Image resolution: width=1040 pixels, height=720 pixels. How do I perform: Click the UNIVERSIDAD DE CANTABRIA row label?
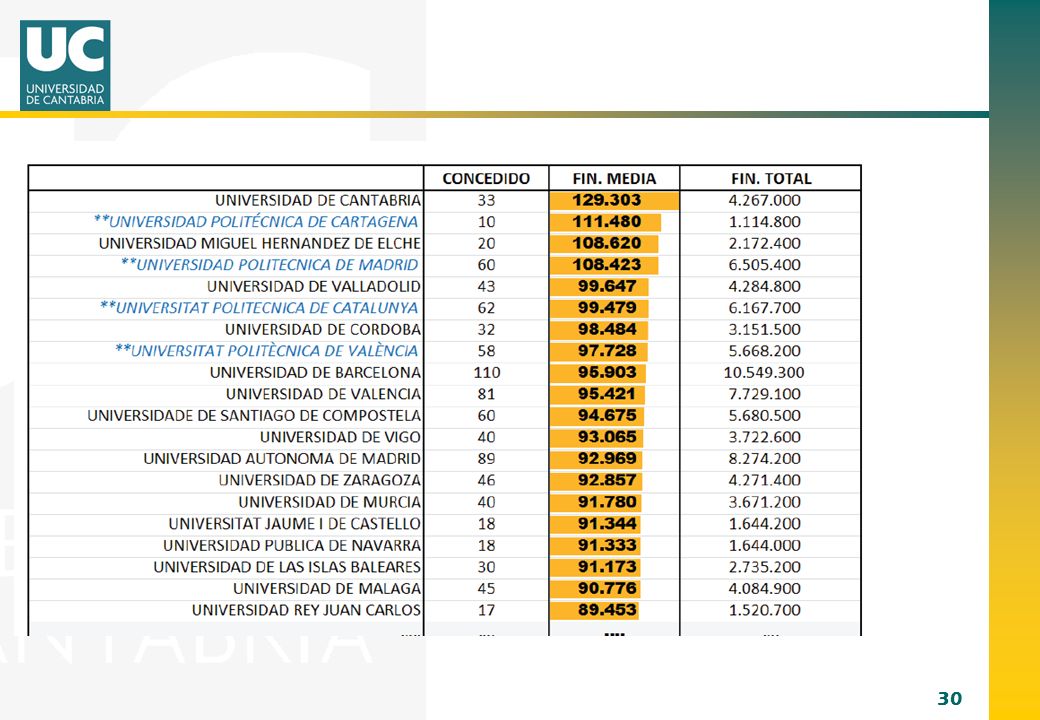pos(318,200)
